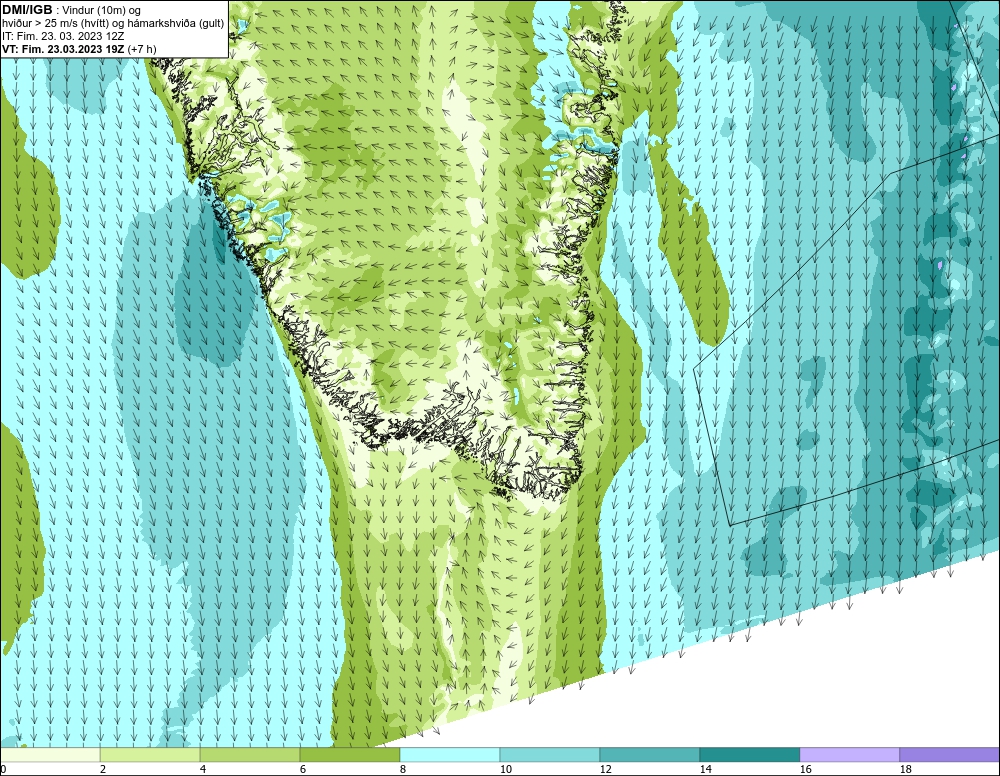
Task: Click the 2–4 m/s light green legend swatch
Action: click(150, 755)
